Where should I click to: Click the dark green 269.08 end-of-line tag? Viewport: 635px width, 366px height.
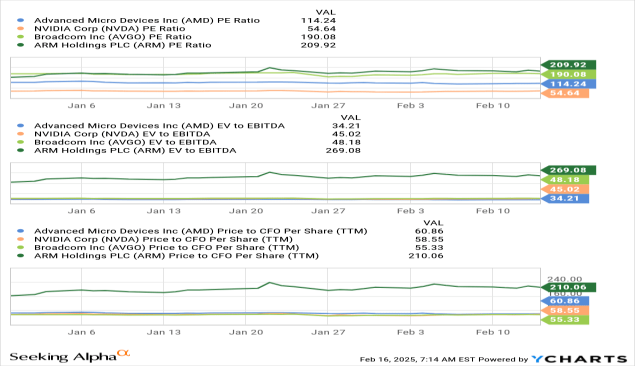[568, 170]
